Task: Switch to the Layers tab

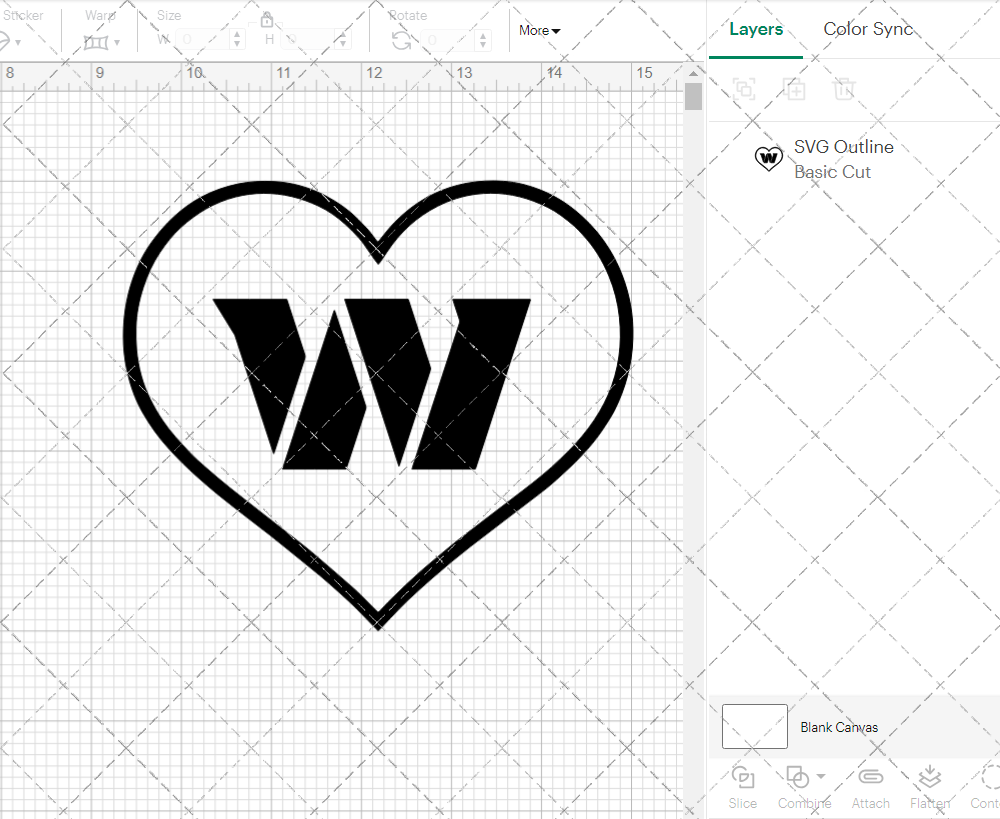Action: (756, 29)
